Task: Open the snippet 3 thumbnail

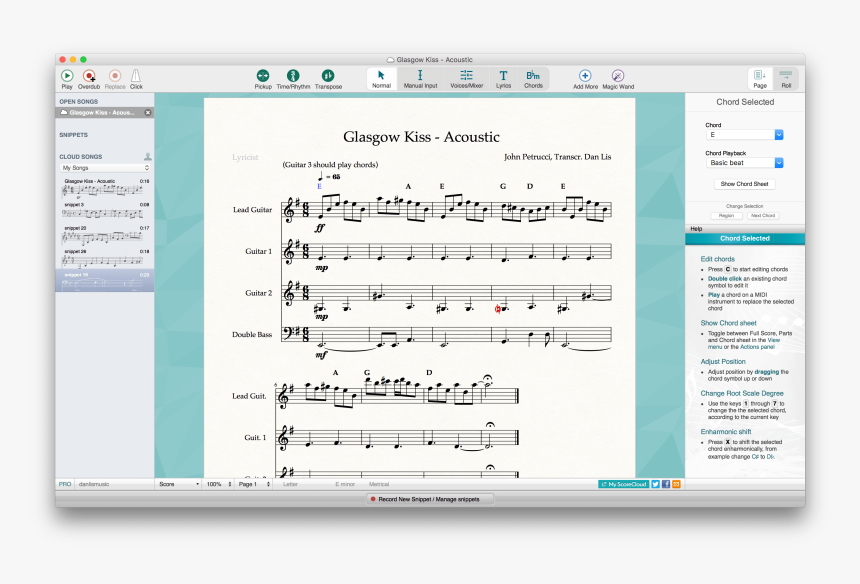Action: [x=104, y=211]
